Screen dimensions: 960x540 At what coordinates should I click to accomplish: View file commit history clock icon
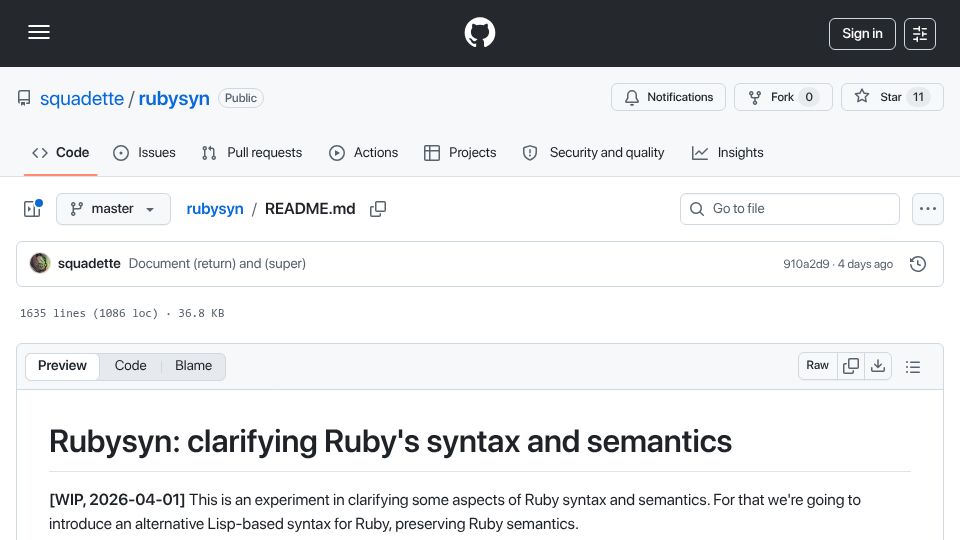point(918,264)
